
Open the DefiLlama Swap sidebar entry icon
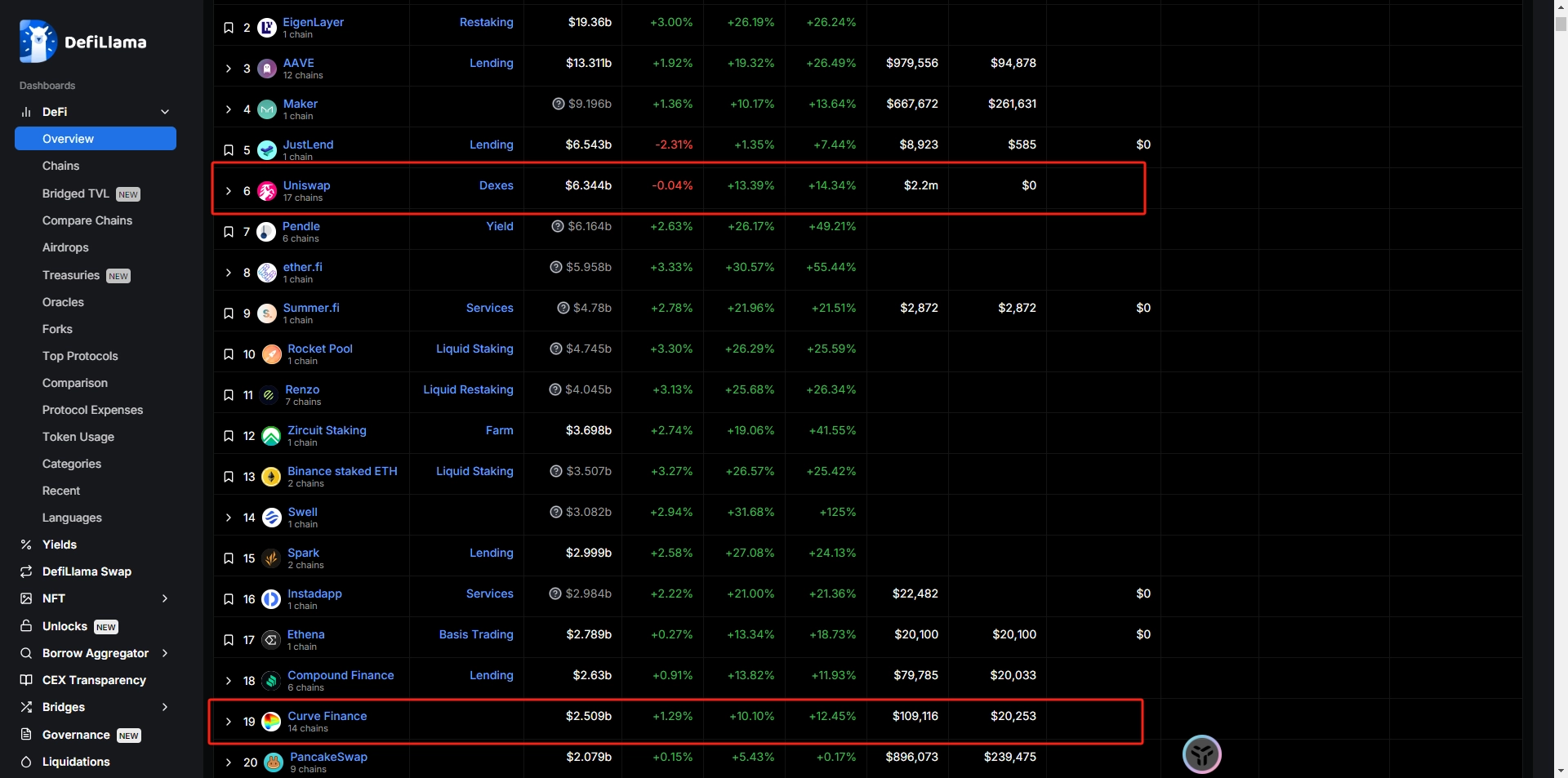[26, 571]
